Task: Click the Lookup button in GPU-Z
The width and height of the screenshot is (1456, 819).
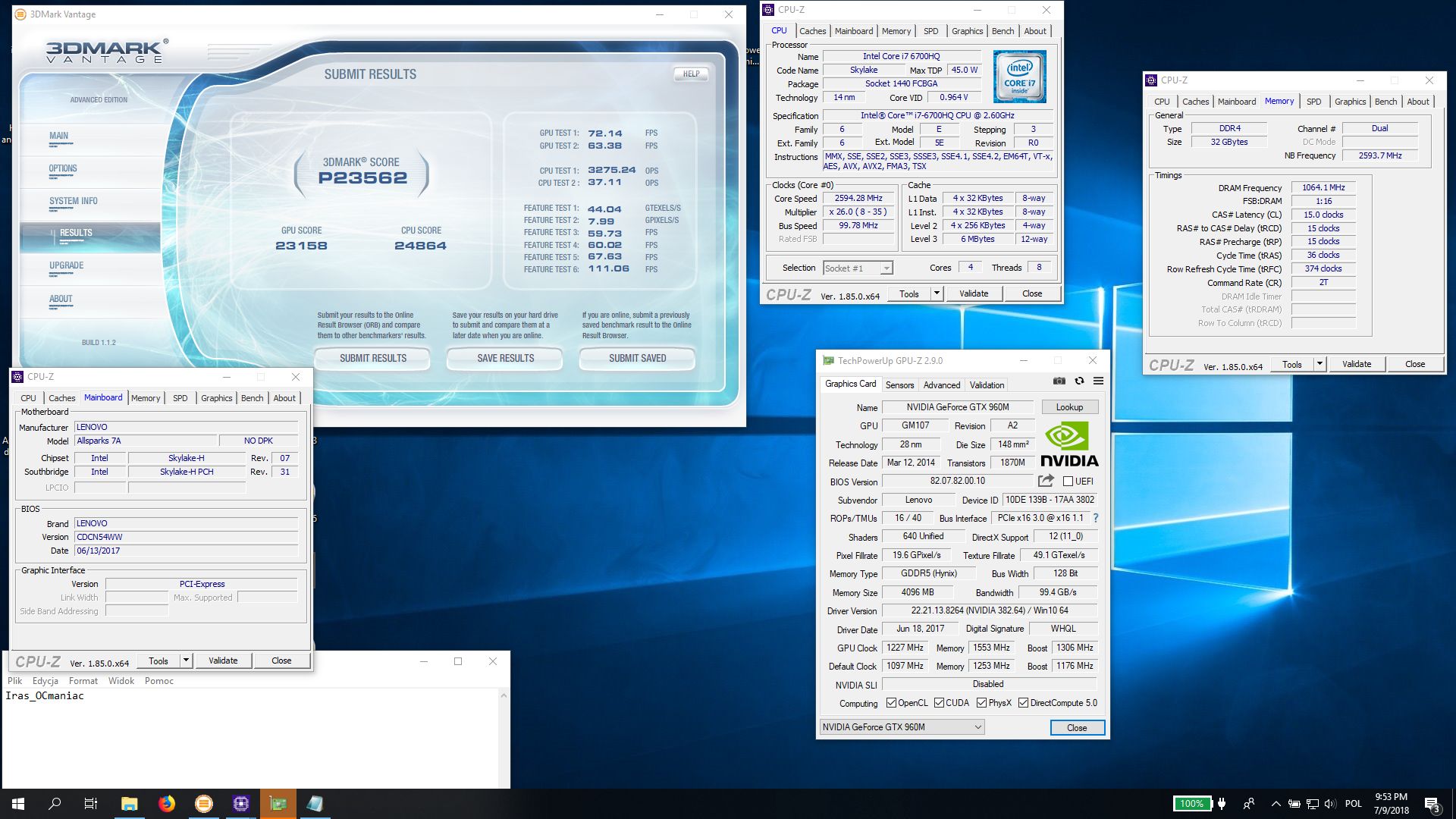Action: pyautogui.click(x=1069, y=407)
